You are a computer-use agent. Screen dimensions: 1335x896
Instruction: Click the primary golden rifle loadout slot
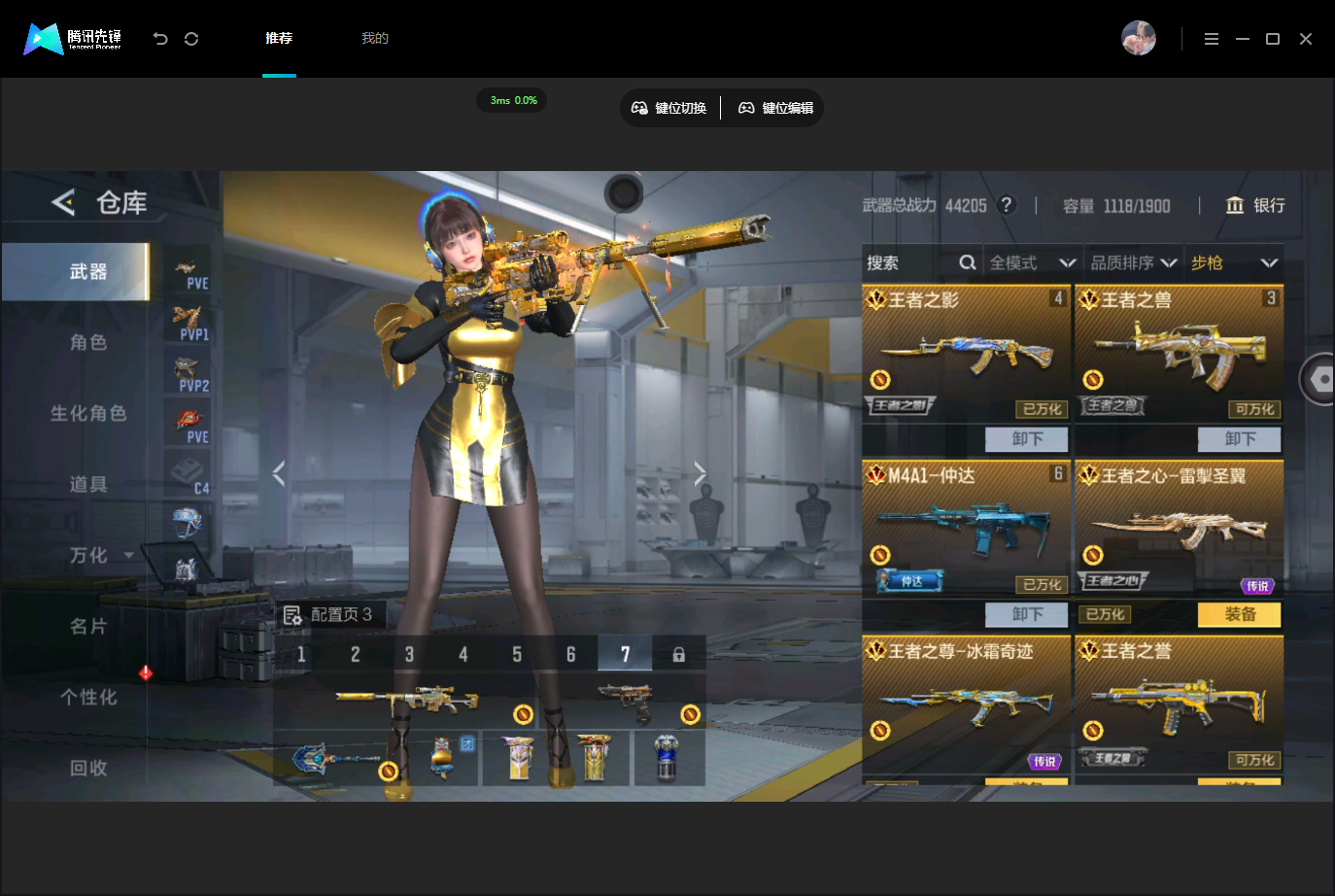pyautogui.click(x=406, y=701)
